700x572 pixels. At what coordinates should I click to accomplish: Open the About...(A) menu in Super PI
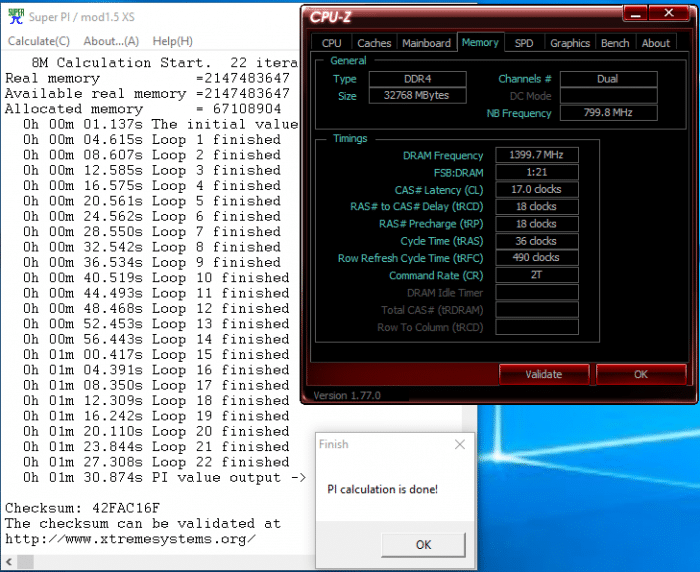click(111, 41)
